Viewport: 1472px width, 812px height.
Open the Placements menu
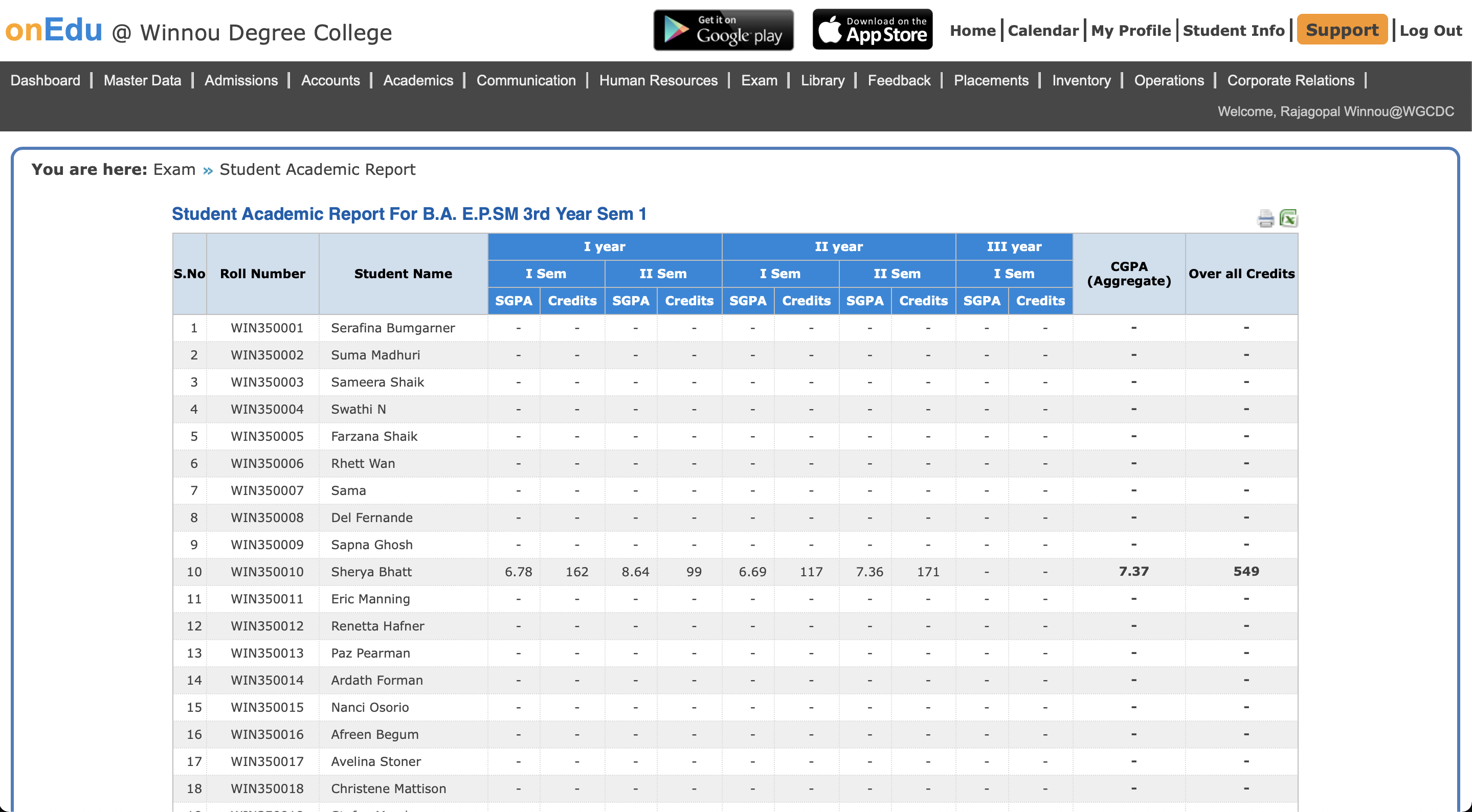(x=991, y=81)
